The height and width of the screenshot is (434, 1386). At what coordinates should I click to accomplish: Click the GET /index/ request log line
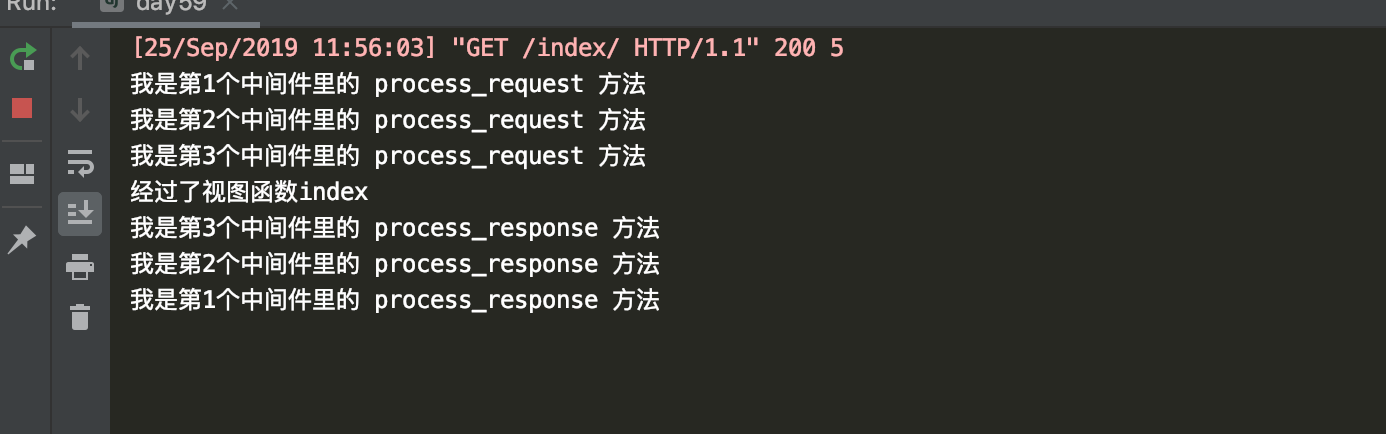tap(488, 48)
